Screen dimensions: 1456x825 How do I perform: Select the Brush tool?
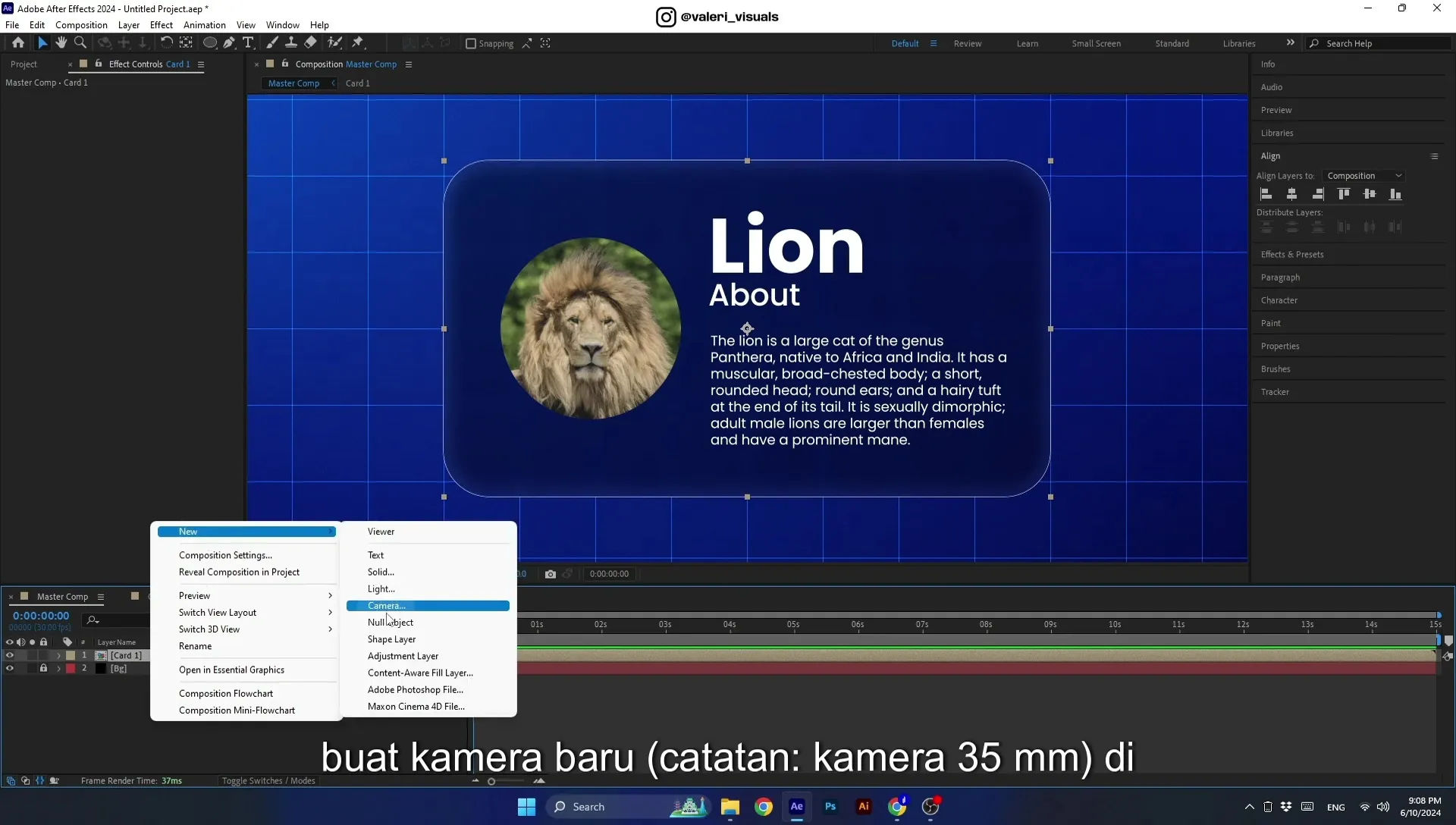pos(272,43)
